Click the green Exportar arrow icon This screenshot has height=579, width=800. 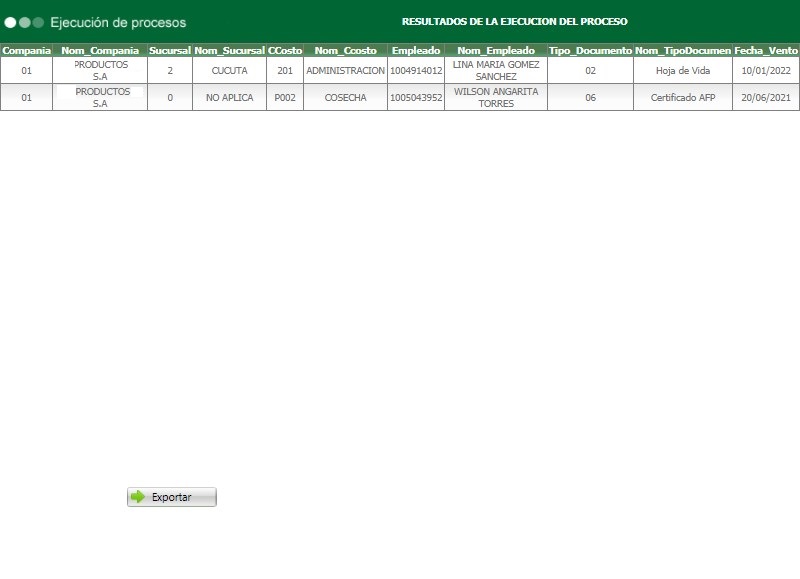coord(137,496)
